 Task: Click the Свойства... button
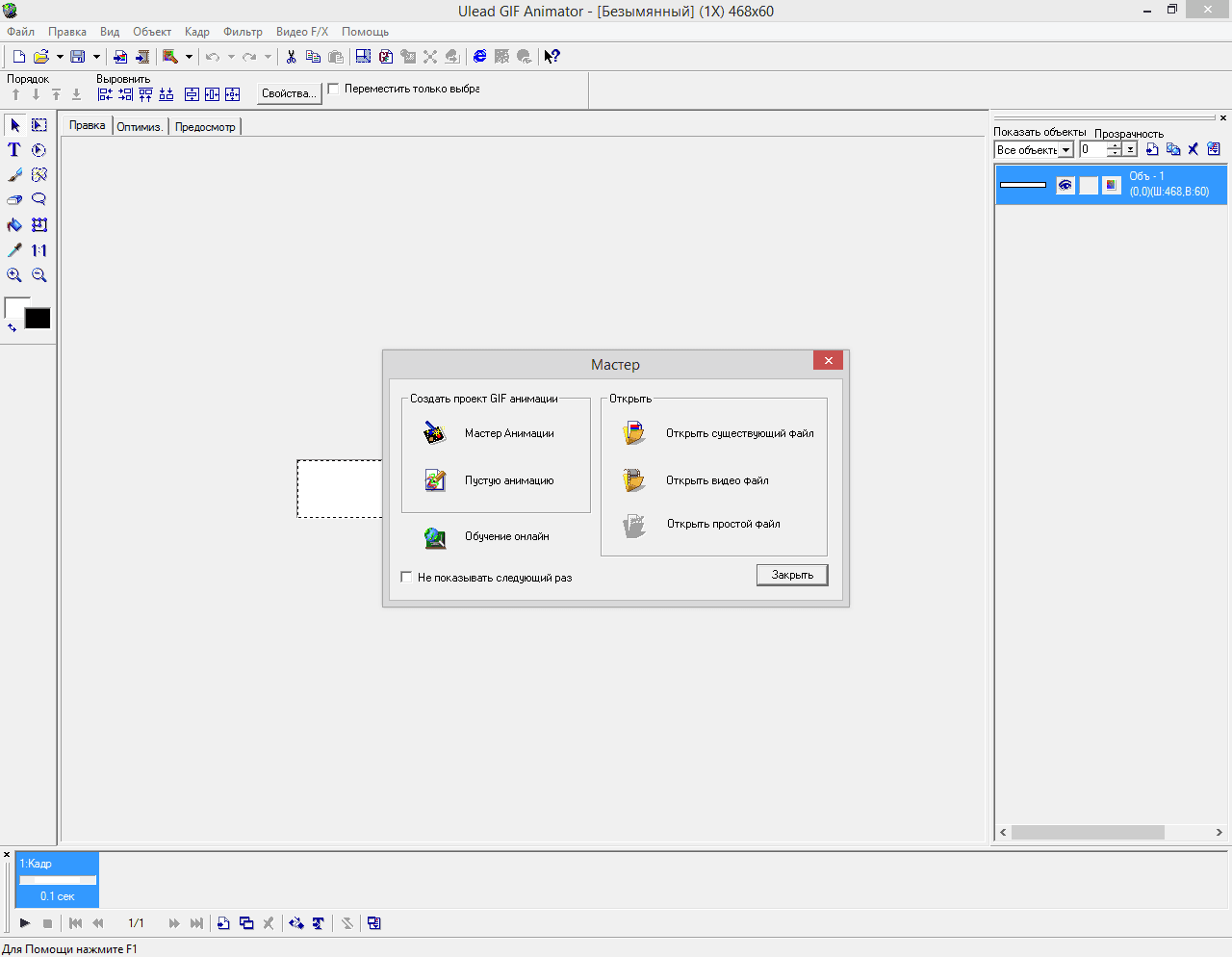click(290, 93)
